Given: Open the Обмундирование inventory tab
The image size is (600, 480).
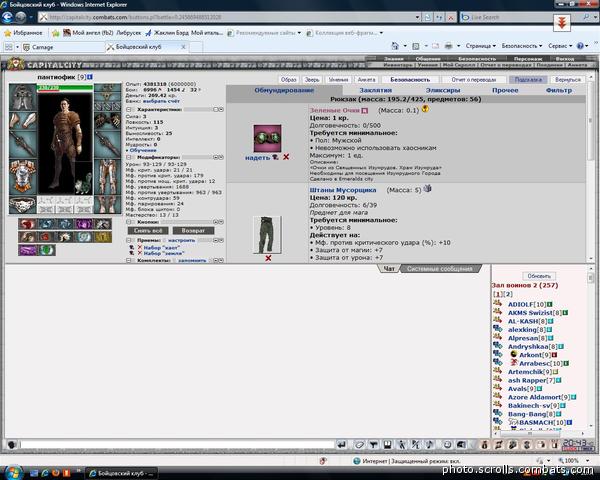Looking at the screenshot, I should (284, 90).
